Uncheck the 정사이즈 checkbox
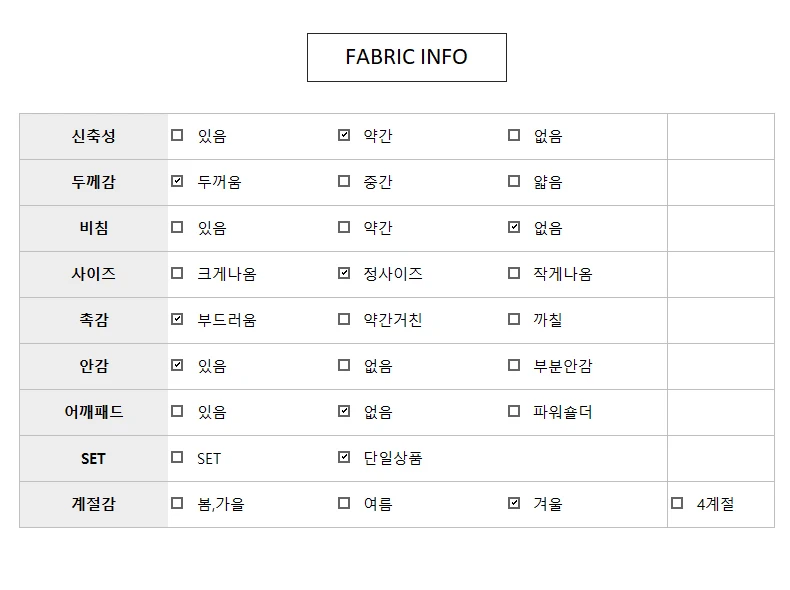This screenshot has width=790, height=590. (344, 273)
